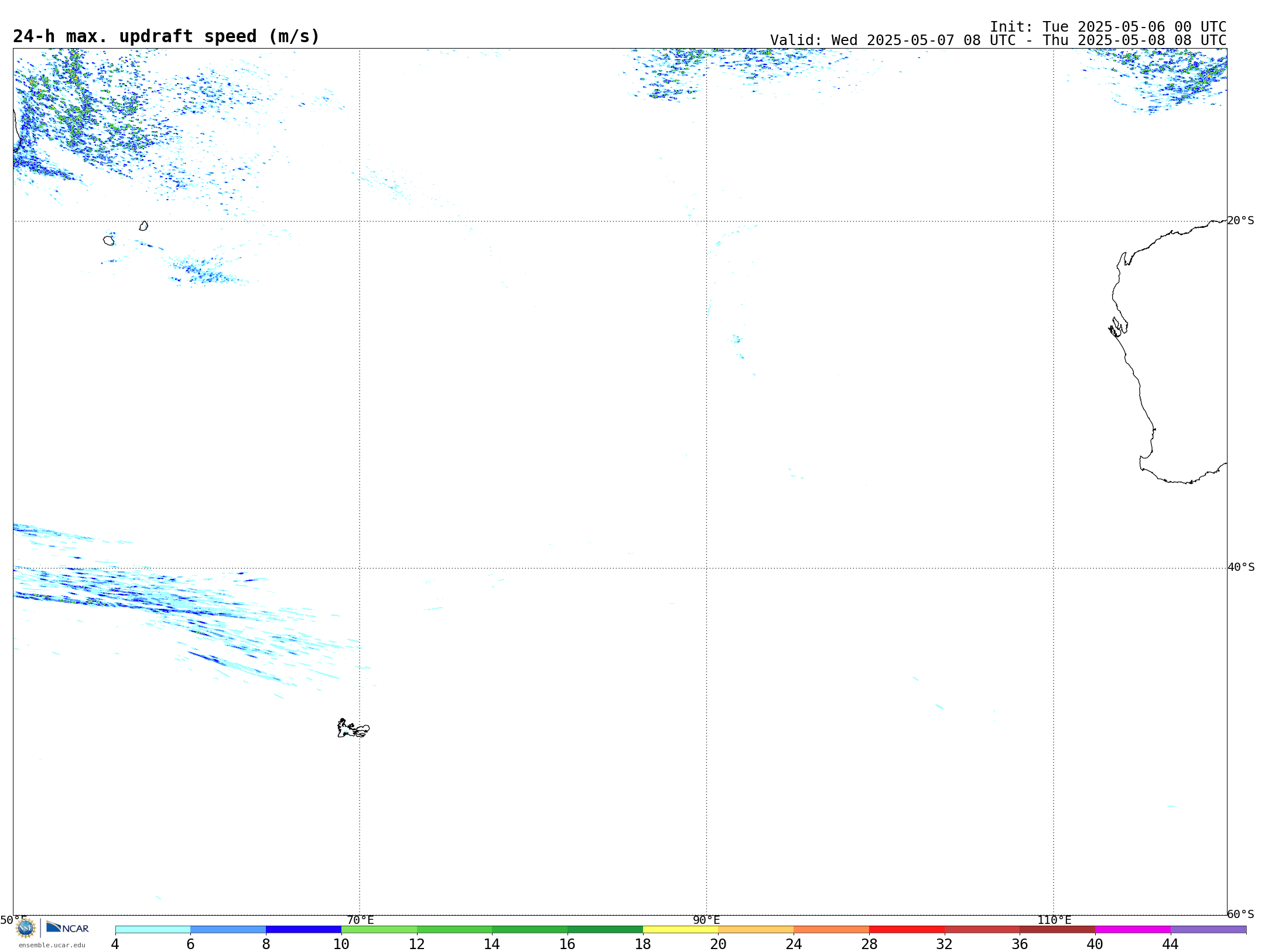Select the dark green 16-18 color swatch
The height and width of the screenshot is (952, 1265).
pos(605,930)
